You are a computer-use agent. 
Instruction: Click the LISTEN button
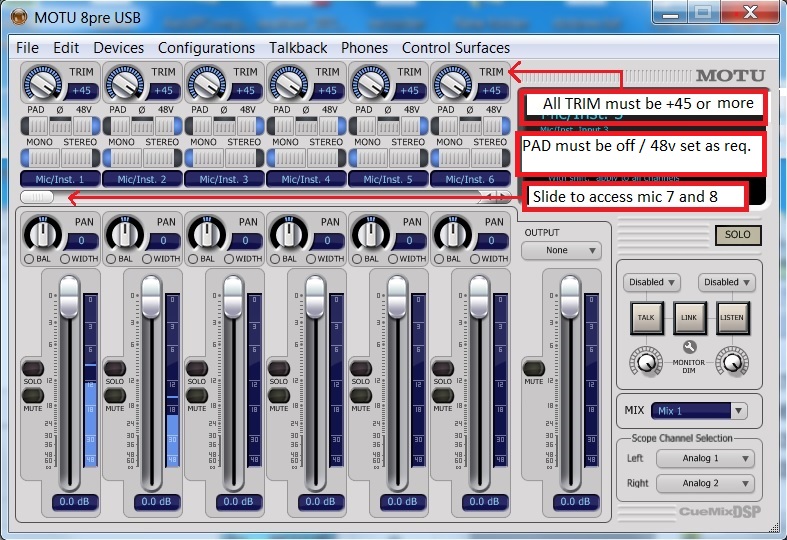tap(732, 318)
